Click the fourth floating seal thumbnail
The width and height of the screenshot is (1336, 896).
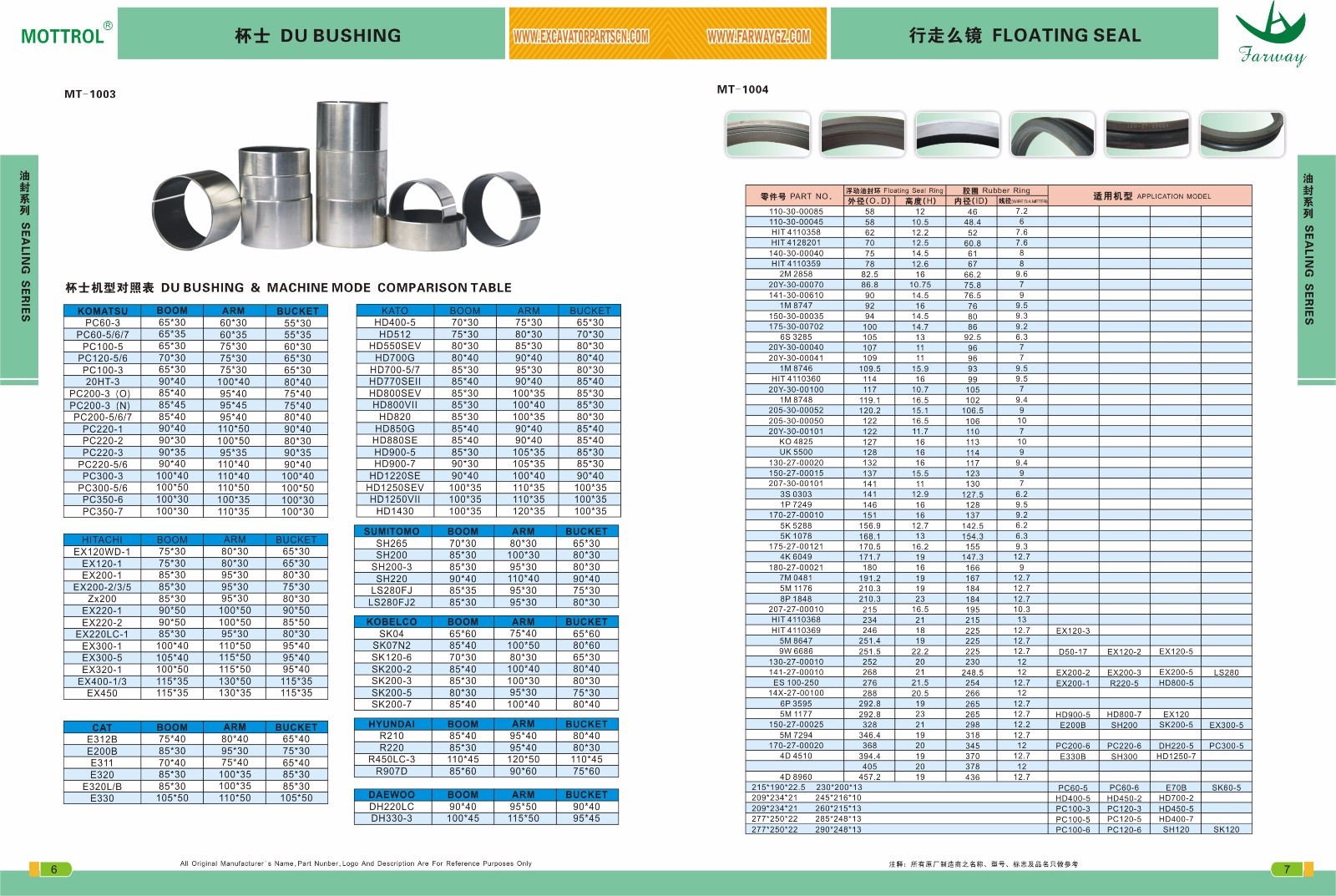[x=1052, y=134]
